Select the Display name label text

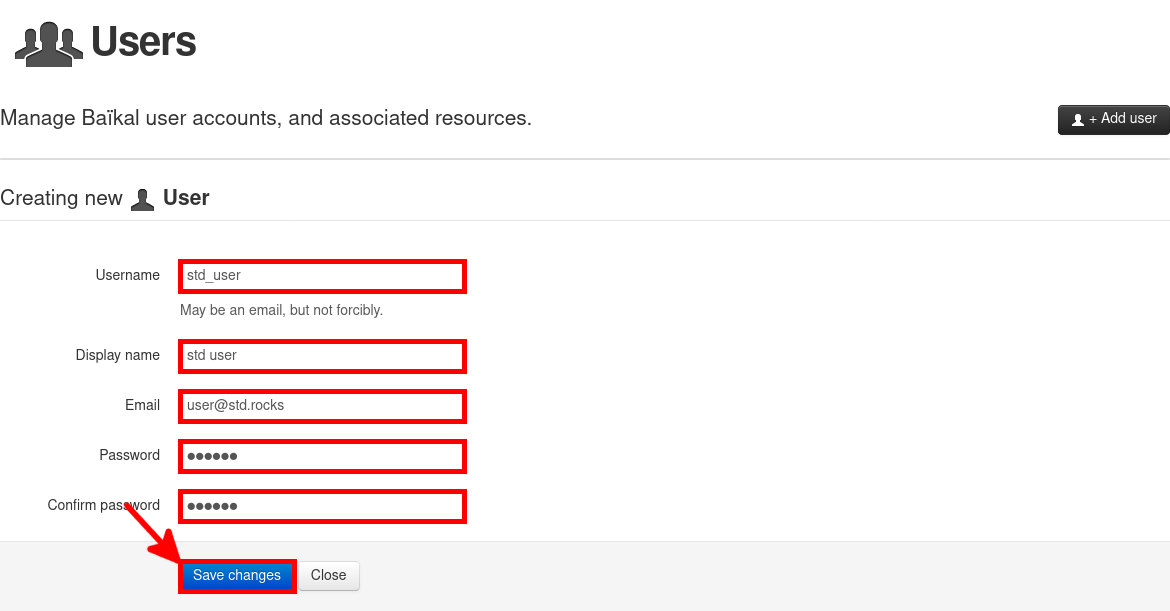tap(117, 355)
